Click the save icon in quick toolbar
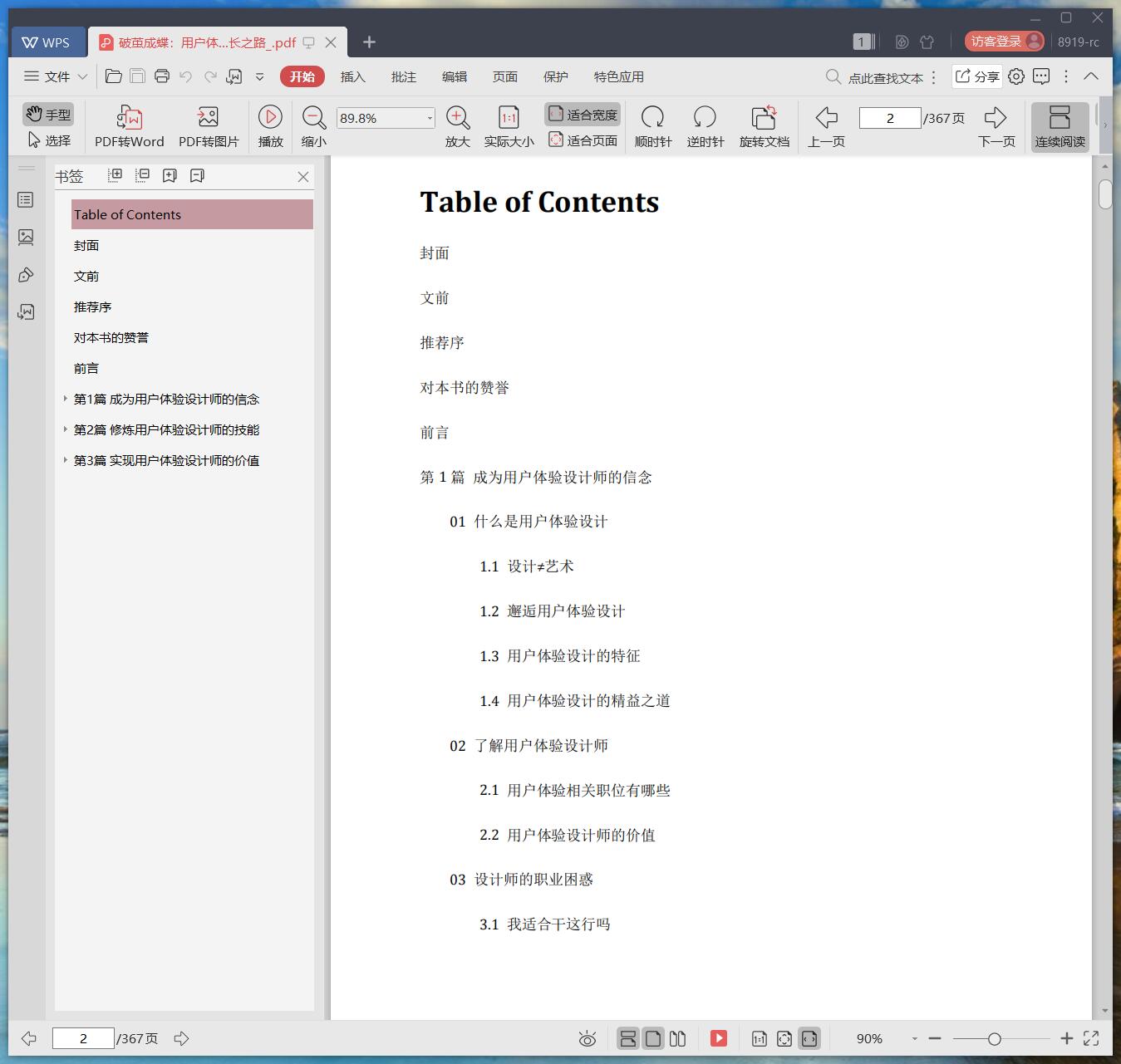 coord(138,76)
